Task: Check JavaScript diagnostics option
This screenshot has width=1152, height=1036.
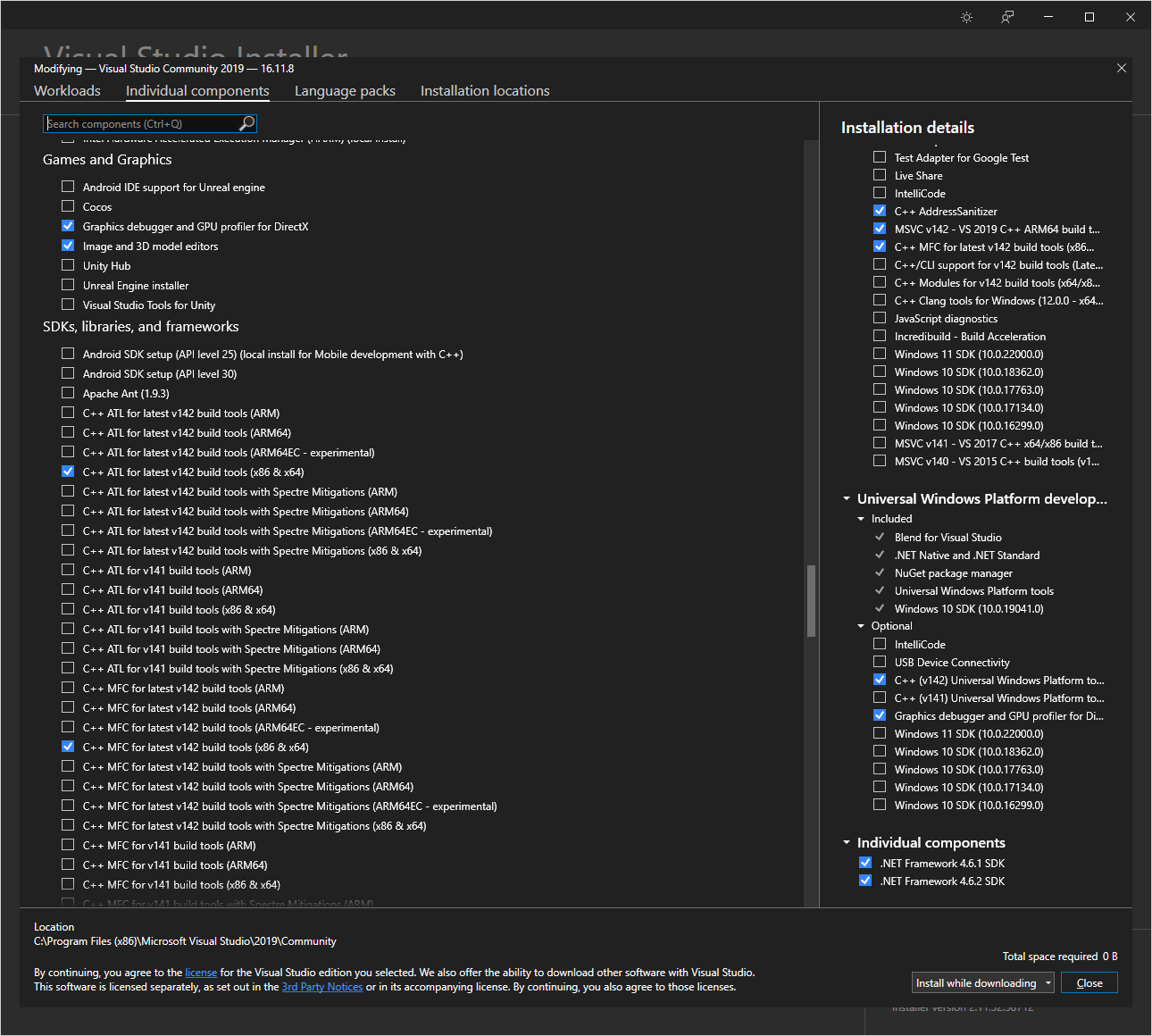Action: [880, 318]
